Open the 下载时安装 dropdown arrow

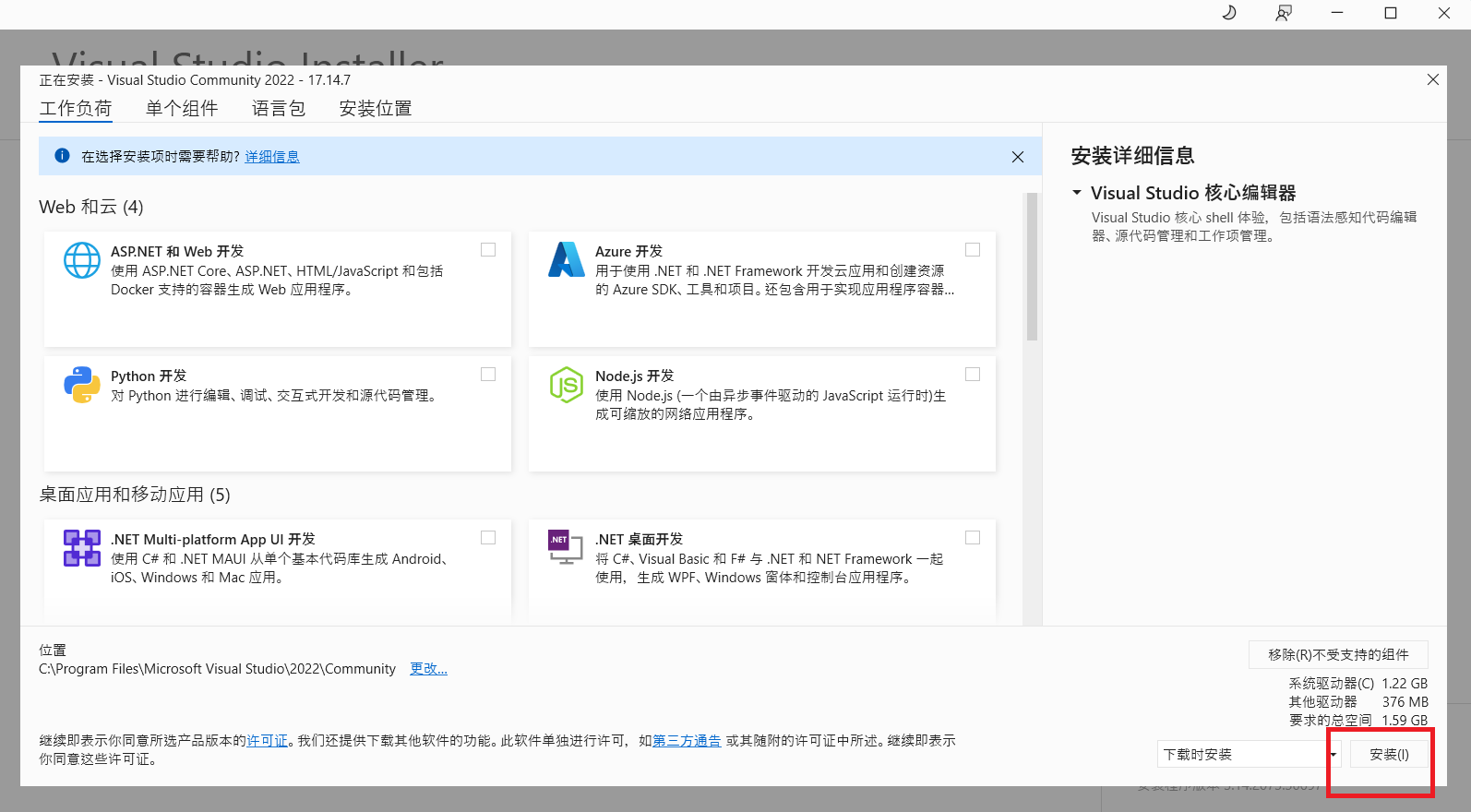1333,755
